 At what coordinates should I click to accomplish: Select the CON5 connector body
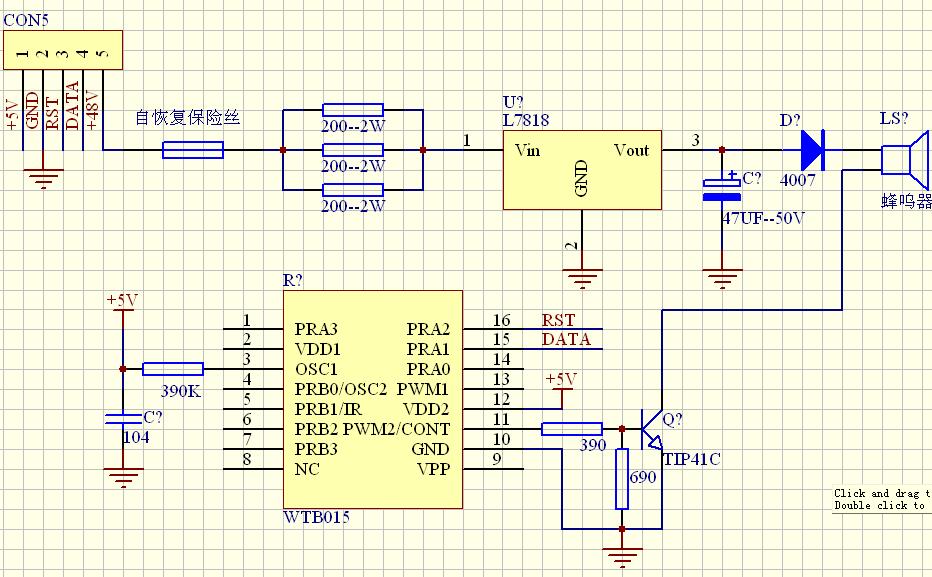coord(62,49)
